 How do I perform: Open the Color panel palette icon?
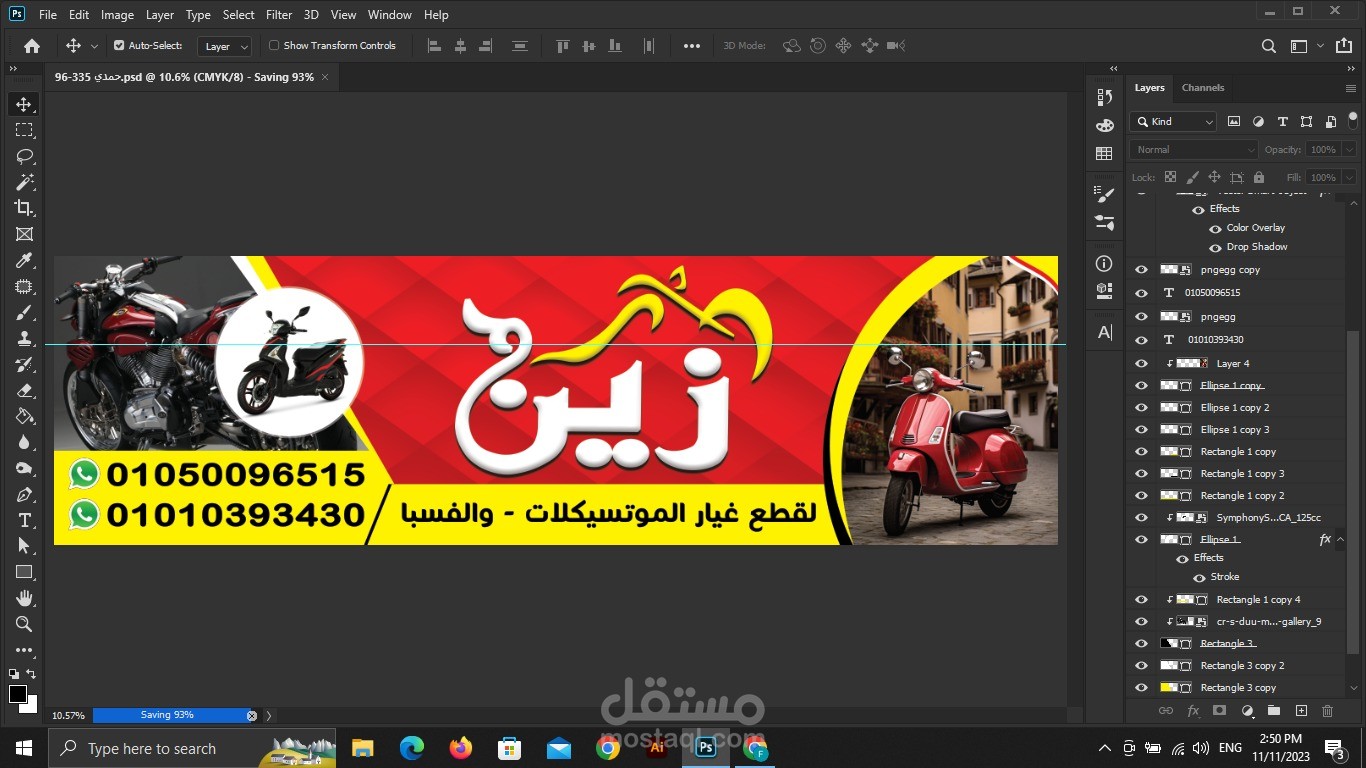1104,125
